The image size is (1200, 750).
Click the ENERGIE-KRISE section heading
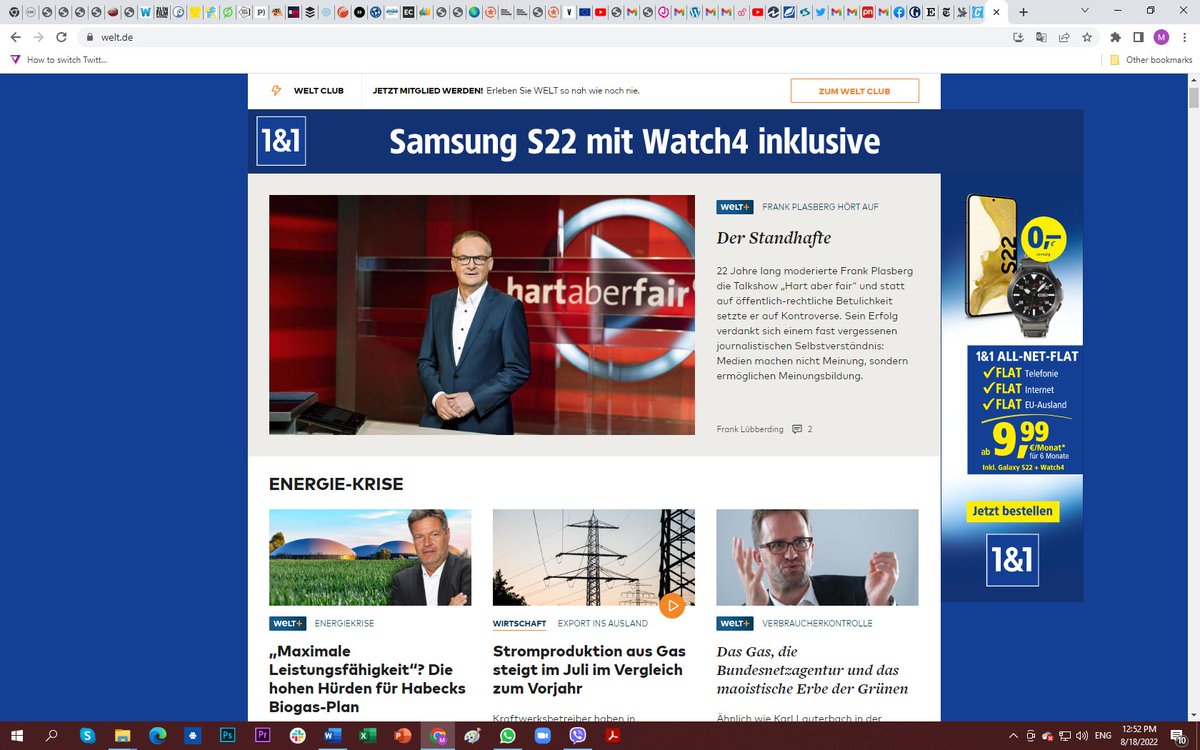tap(336, 484)
